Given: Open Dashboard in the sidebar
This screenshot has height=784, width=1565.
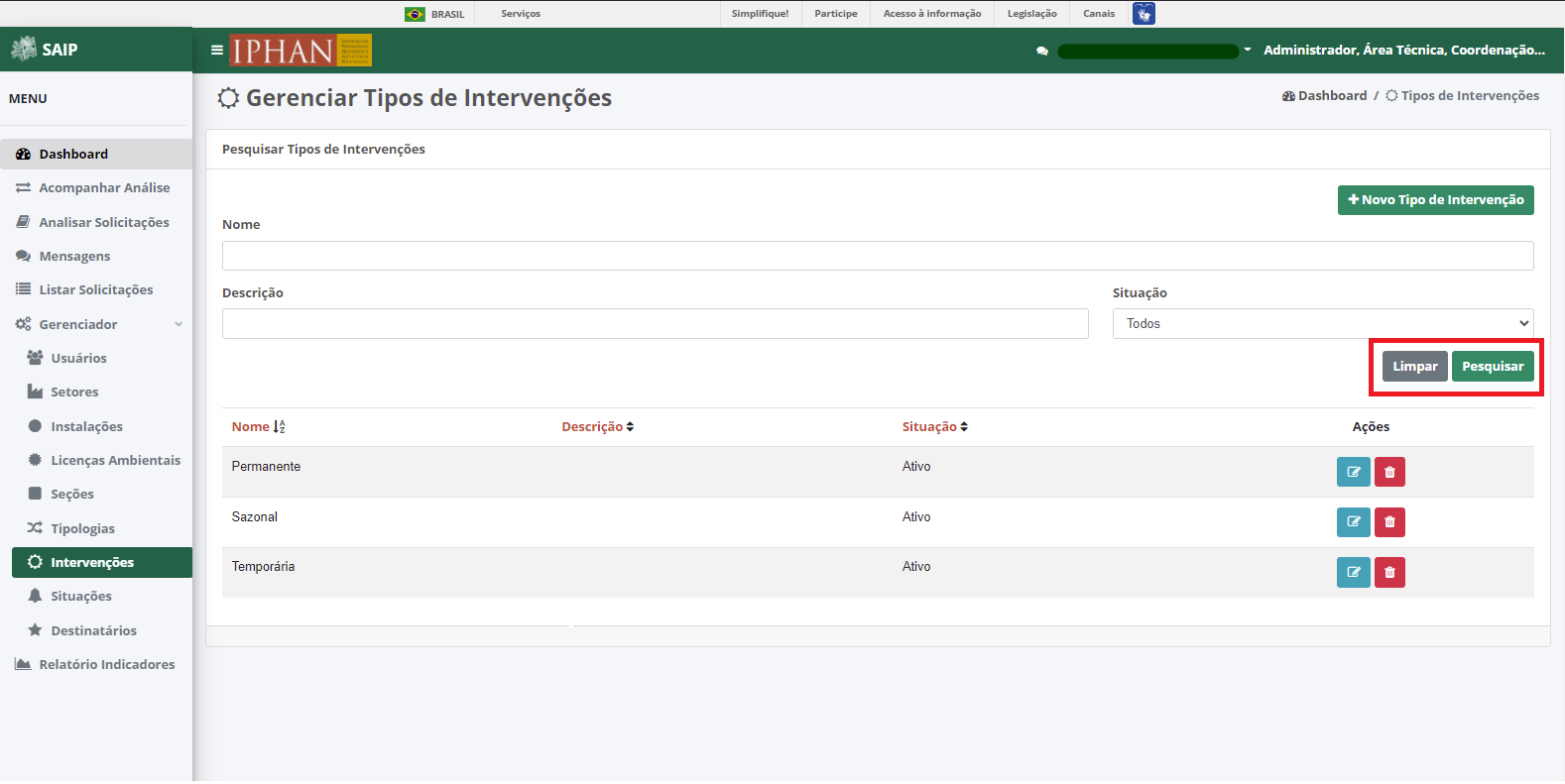Looking at the screenshot, I should pos(96,154).
